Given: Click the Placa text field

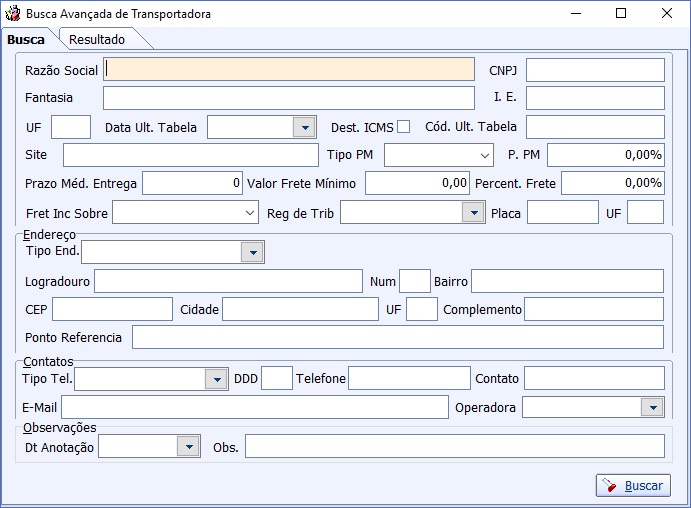Looking at the screenshot, I should [x=563, y=212].
